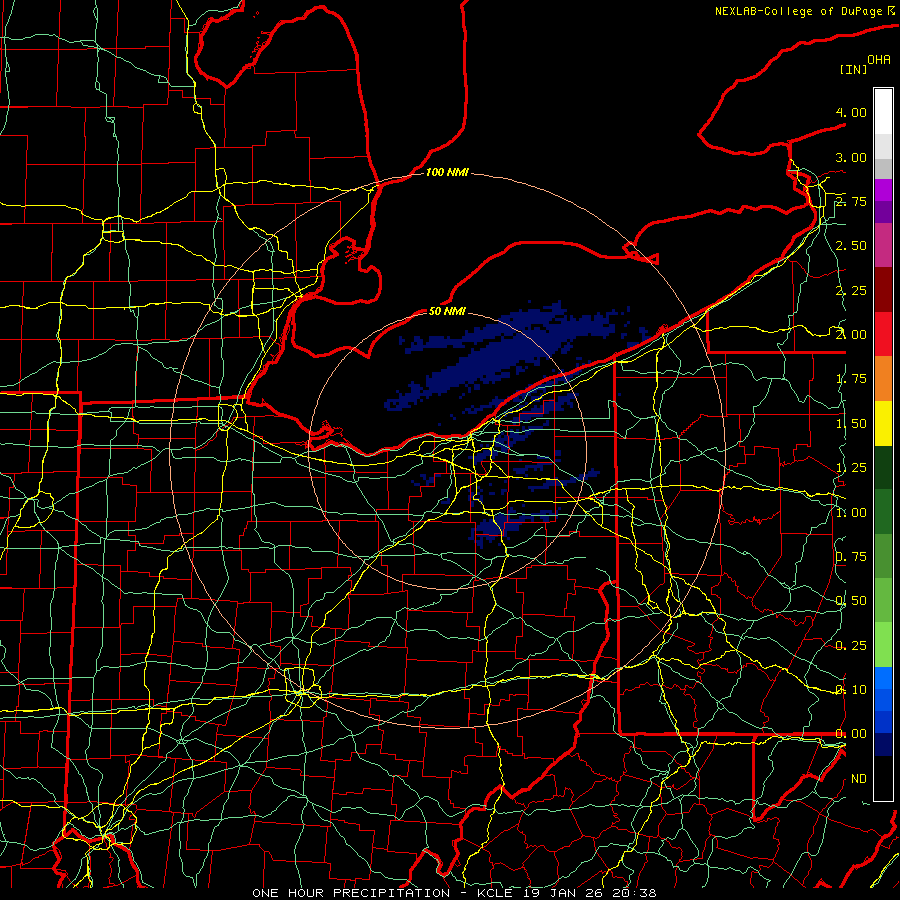Click the yellow legend swatch

tap(883, 423)
